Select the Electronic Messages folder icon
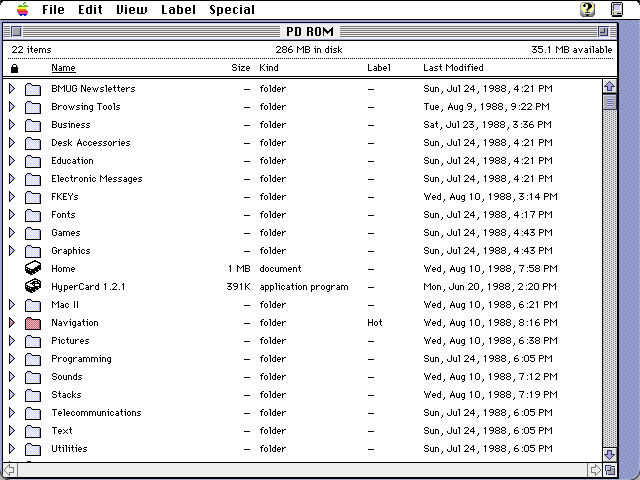Screen dimensions: 640x480 pyautogui.click(x=33, y=179)
